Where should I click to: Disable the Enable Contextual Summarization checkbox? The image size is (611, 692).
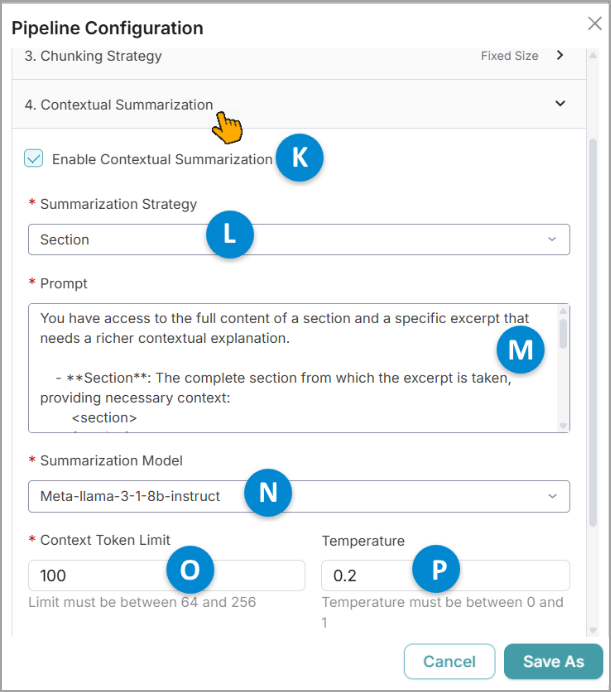point(34,158)
